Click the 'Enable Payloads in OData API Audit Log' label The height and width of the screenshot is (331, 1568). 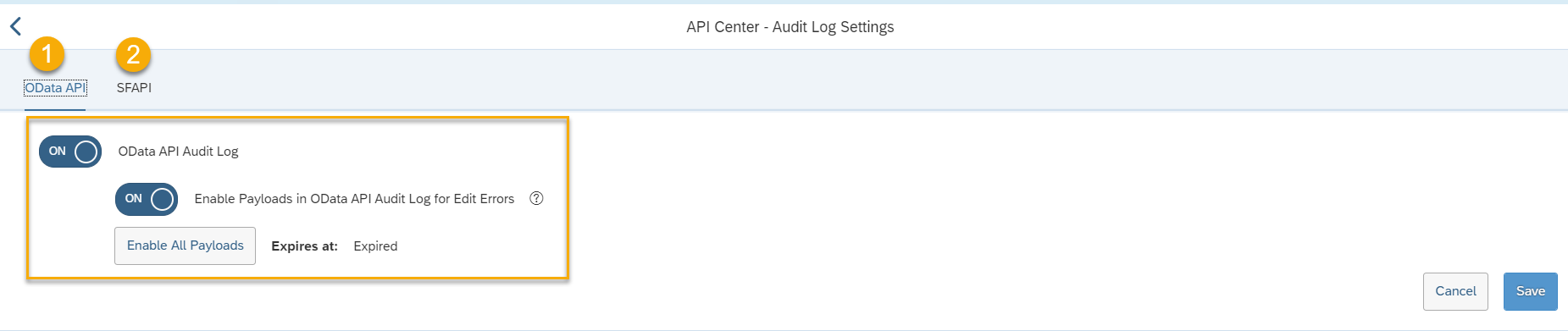tap(354, 199)
